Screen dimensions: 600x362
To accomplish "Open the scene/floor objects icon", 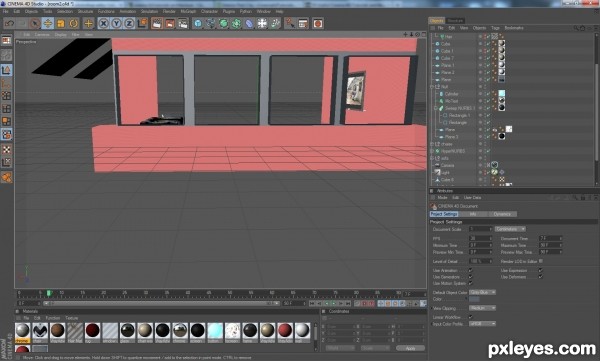I will click(x=262, y=24).
